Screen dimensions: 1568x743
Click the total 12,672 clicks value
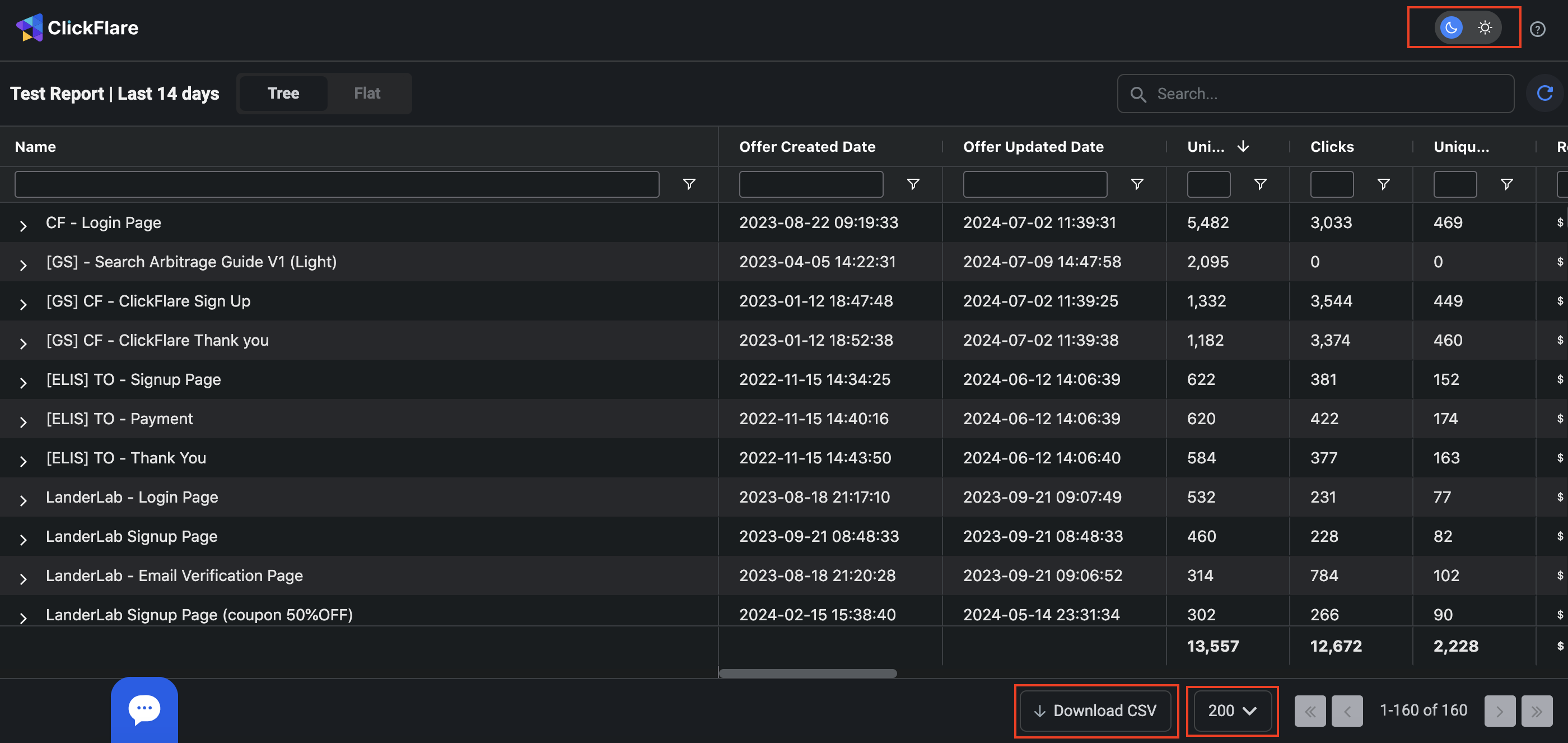(1336, 646)
